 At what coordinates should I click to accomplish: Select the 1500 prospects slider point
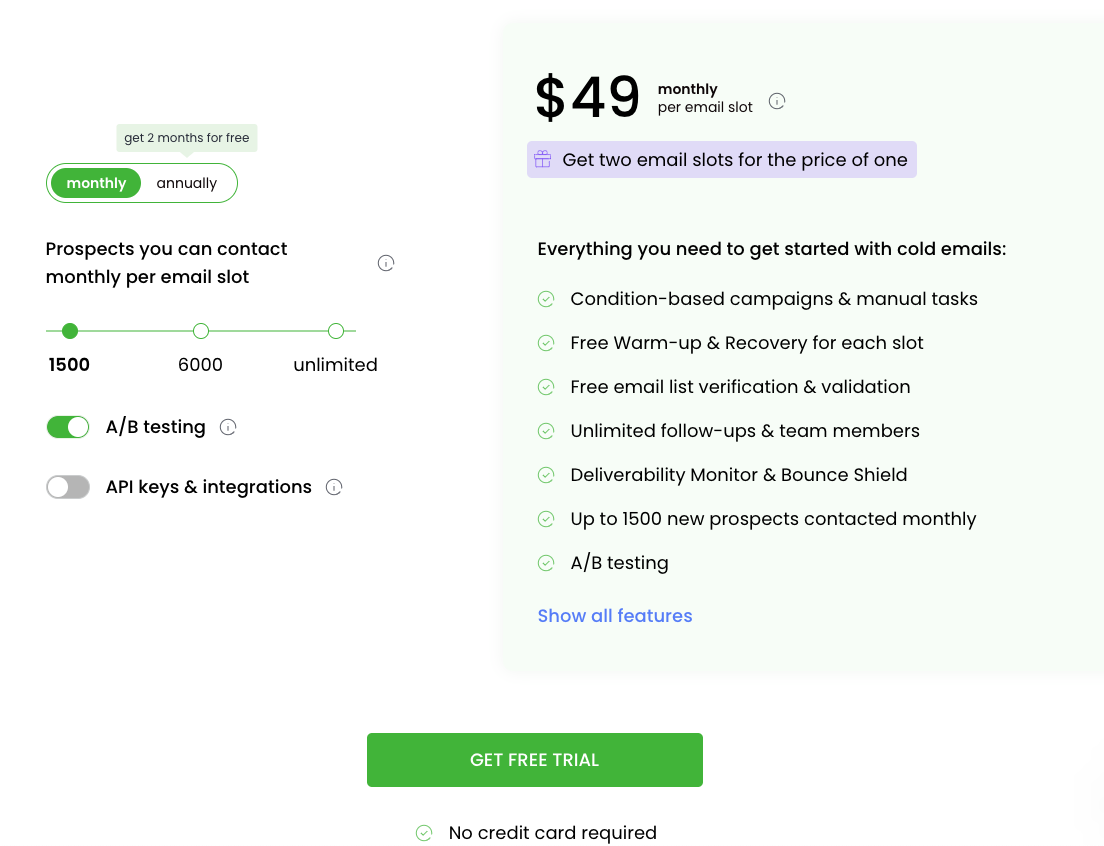(x=69, y=331)
